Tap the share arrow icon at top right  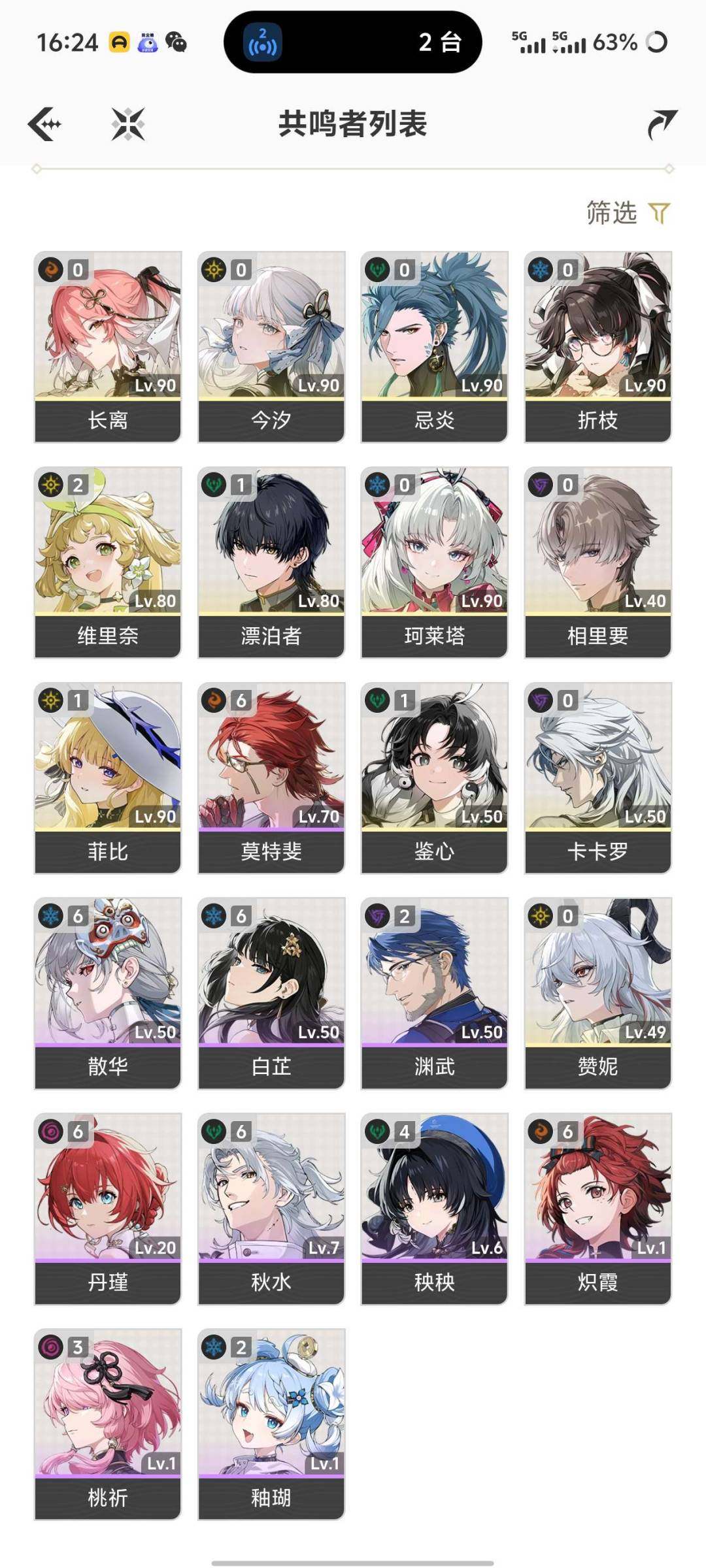(x=662, y=124)
